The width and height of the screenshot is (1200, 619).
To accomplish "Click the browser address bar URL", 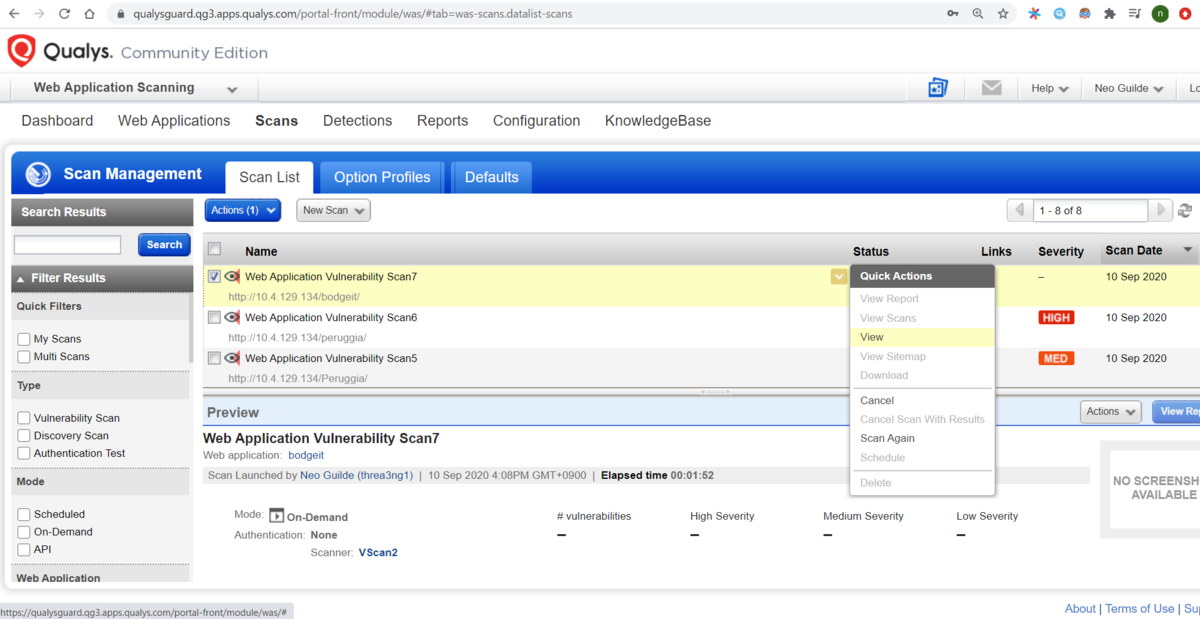I will [352, 14].
